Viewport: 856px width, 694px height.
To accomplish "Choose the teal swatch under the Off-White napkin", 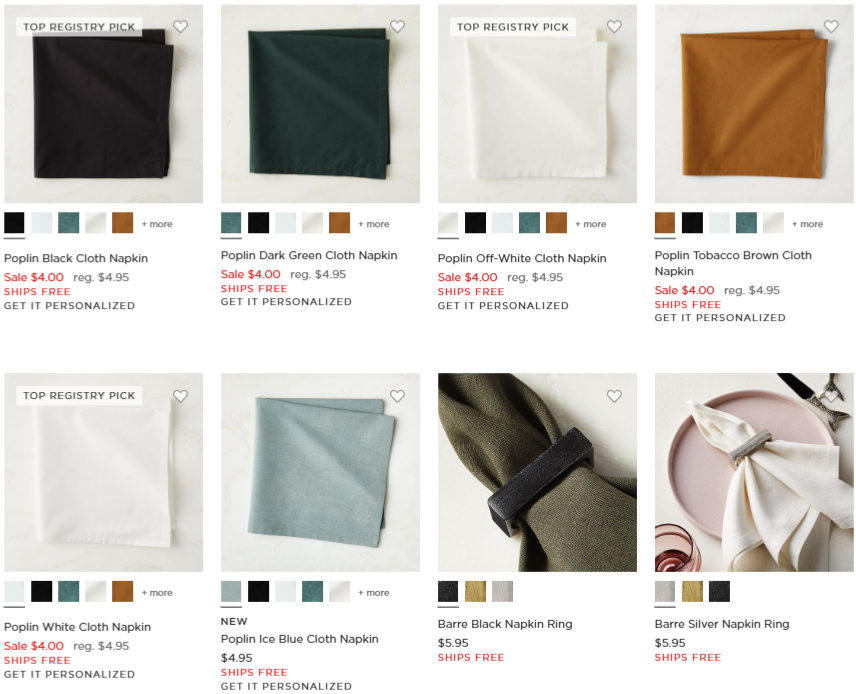I will [528, 222].
